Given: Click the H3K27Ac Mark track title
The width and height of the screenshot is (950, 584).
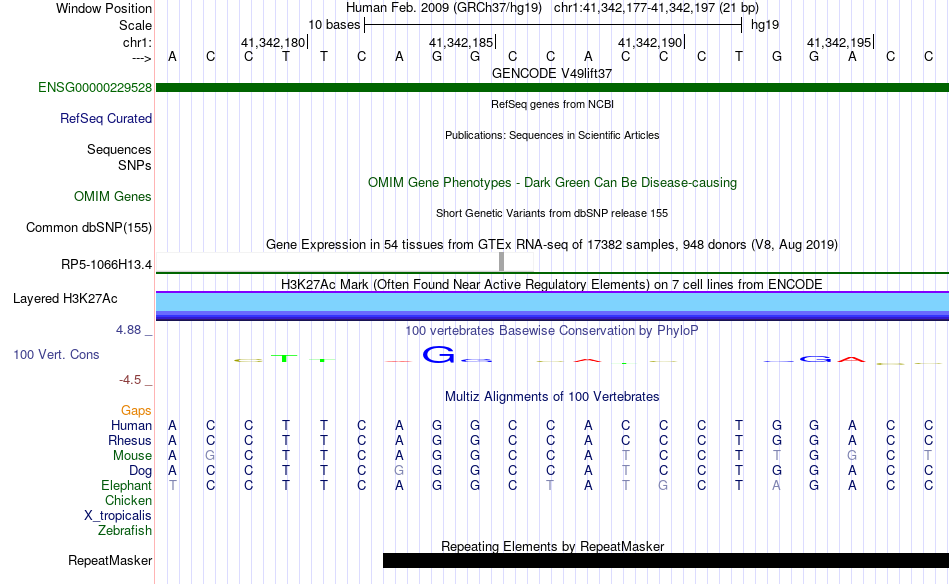Looking at the screenshot, I should pyautogui.click(x=552, y=285).
